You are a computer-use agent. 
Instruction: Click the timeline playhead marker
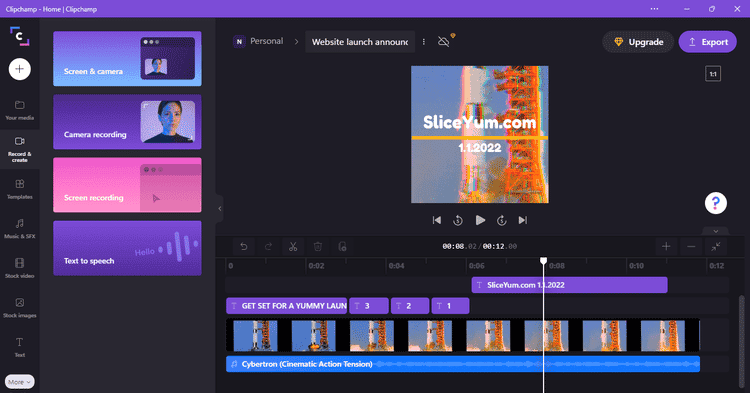(x=543, y=261)
